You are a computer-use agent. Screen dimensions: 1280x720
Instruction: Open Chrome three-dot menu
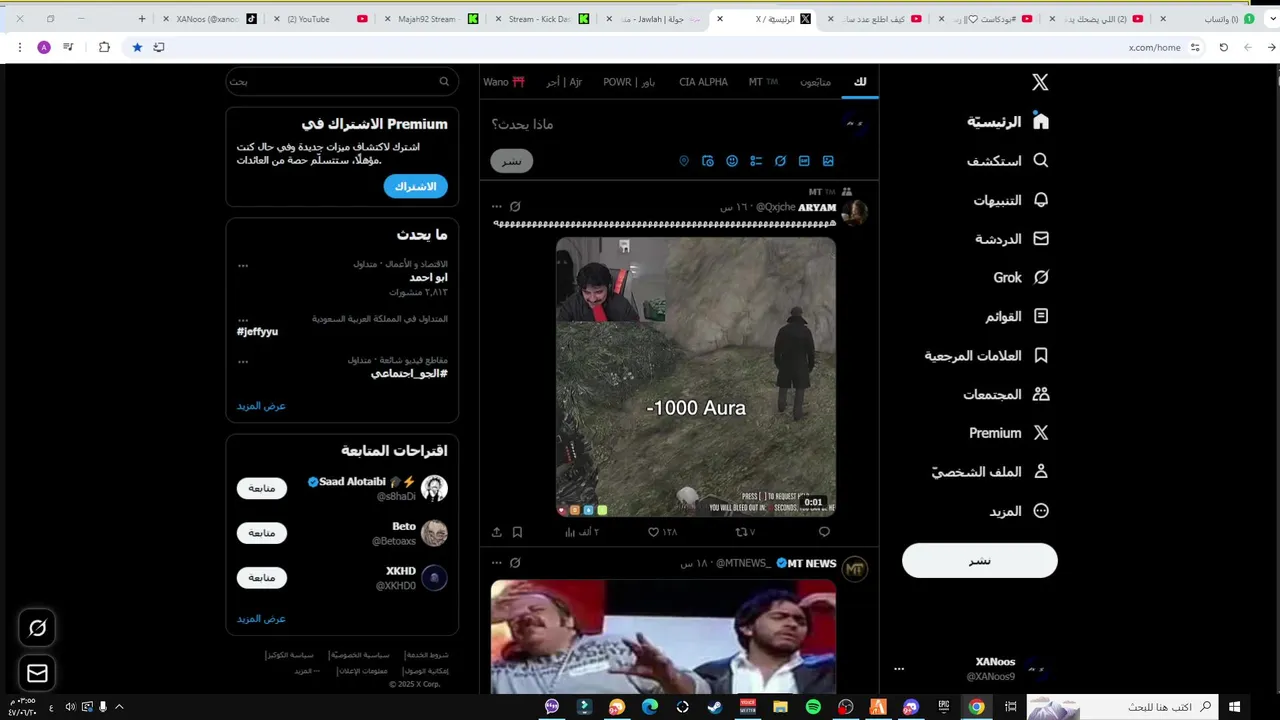click(20, 47)
